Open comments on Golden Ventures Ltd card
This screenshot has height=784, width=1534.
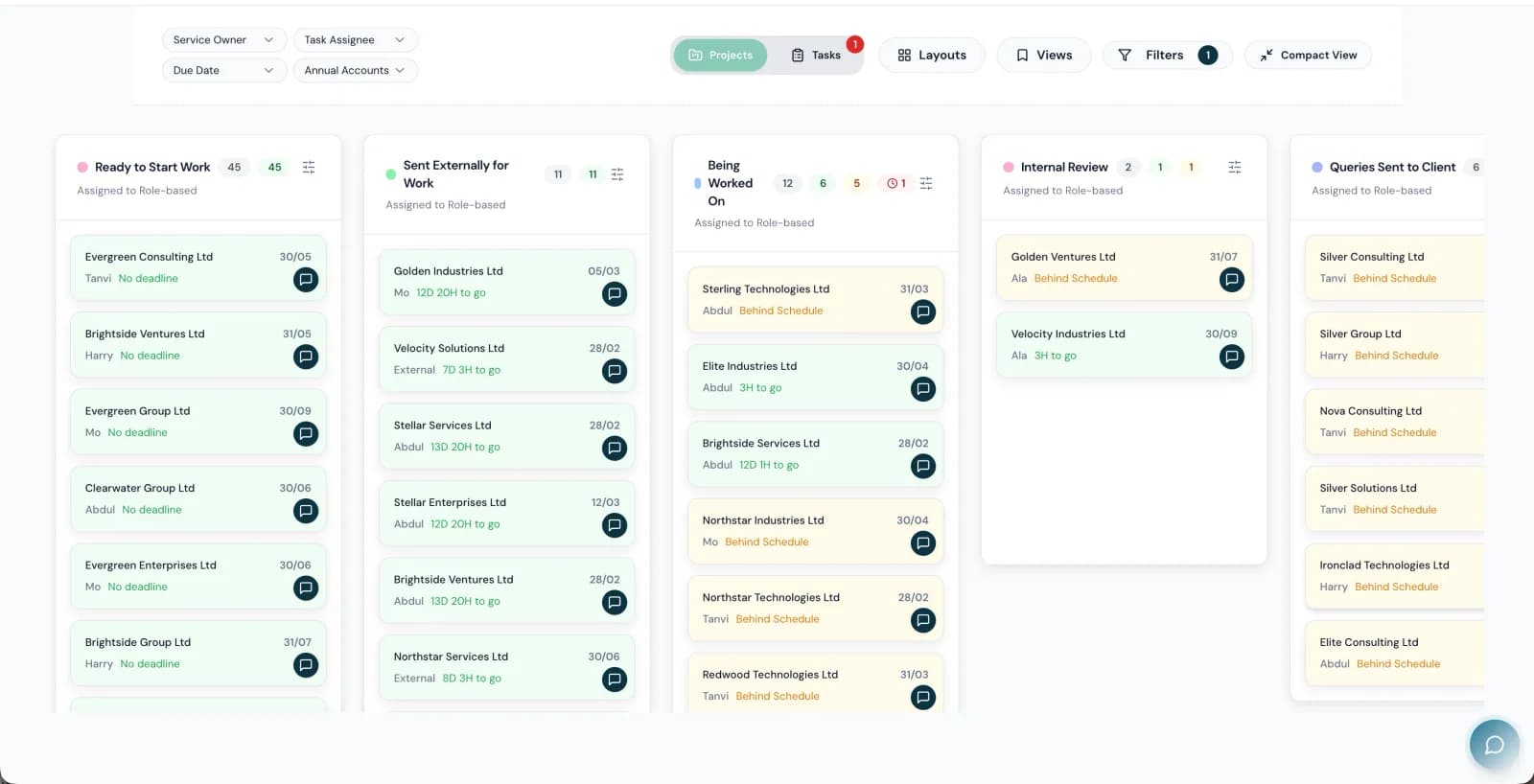tap(1232, 280)
